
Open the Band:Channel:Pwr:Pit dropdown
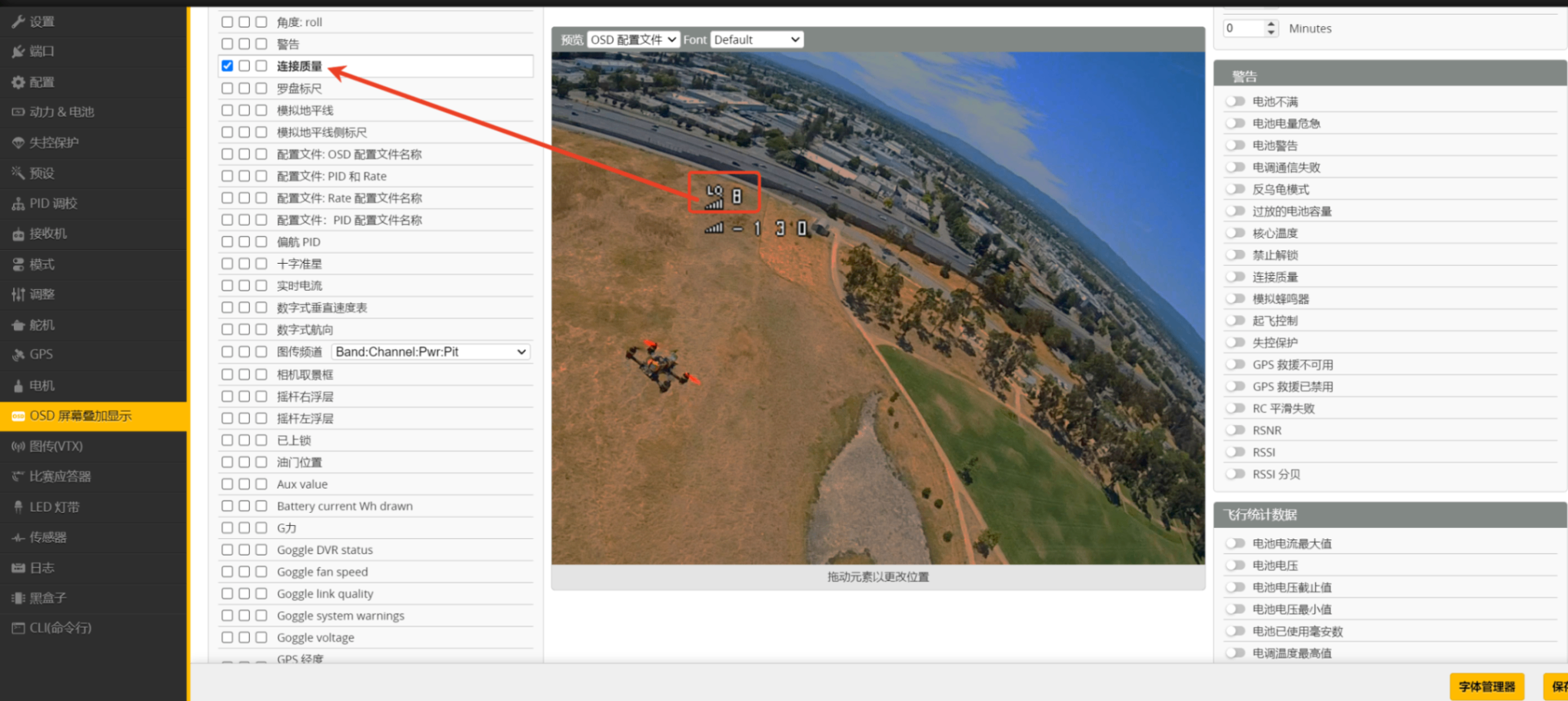(x=431, y=352)
